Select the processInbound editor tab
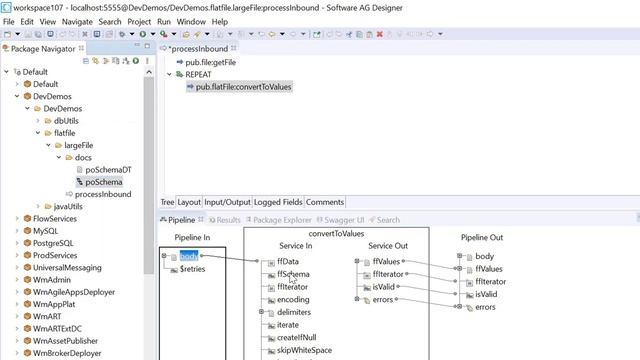The width and height of the screenshot is (640, 360). [x=198, y=49]
